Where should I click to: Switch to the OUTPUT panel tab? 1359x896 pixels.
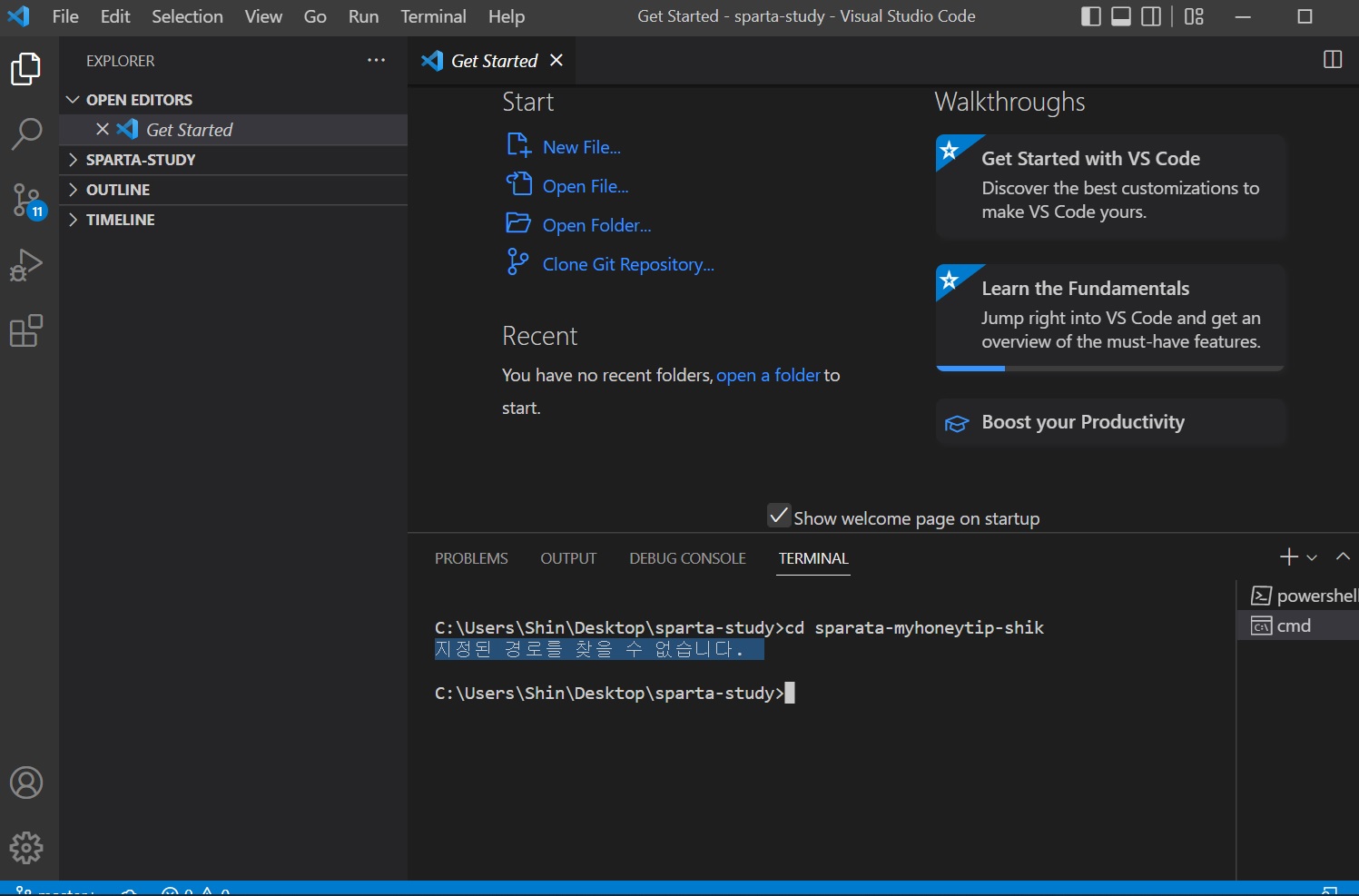click(x=568, y=558)
